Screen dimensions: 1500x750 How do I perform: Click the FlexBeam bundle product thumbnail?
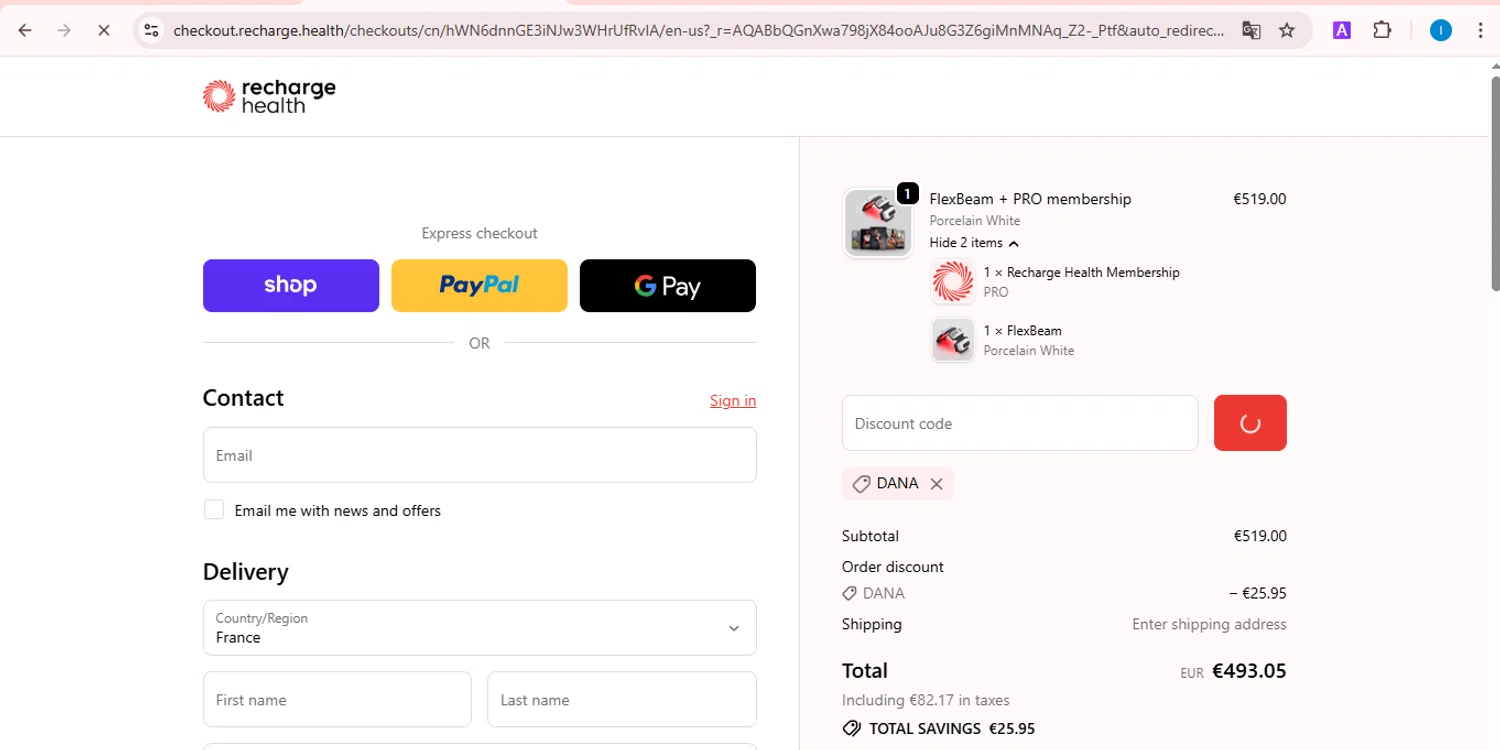(878, 222)
